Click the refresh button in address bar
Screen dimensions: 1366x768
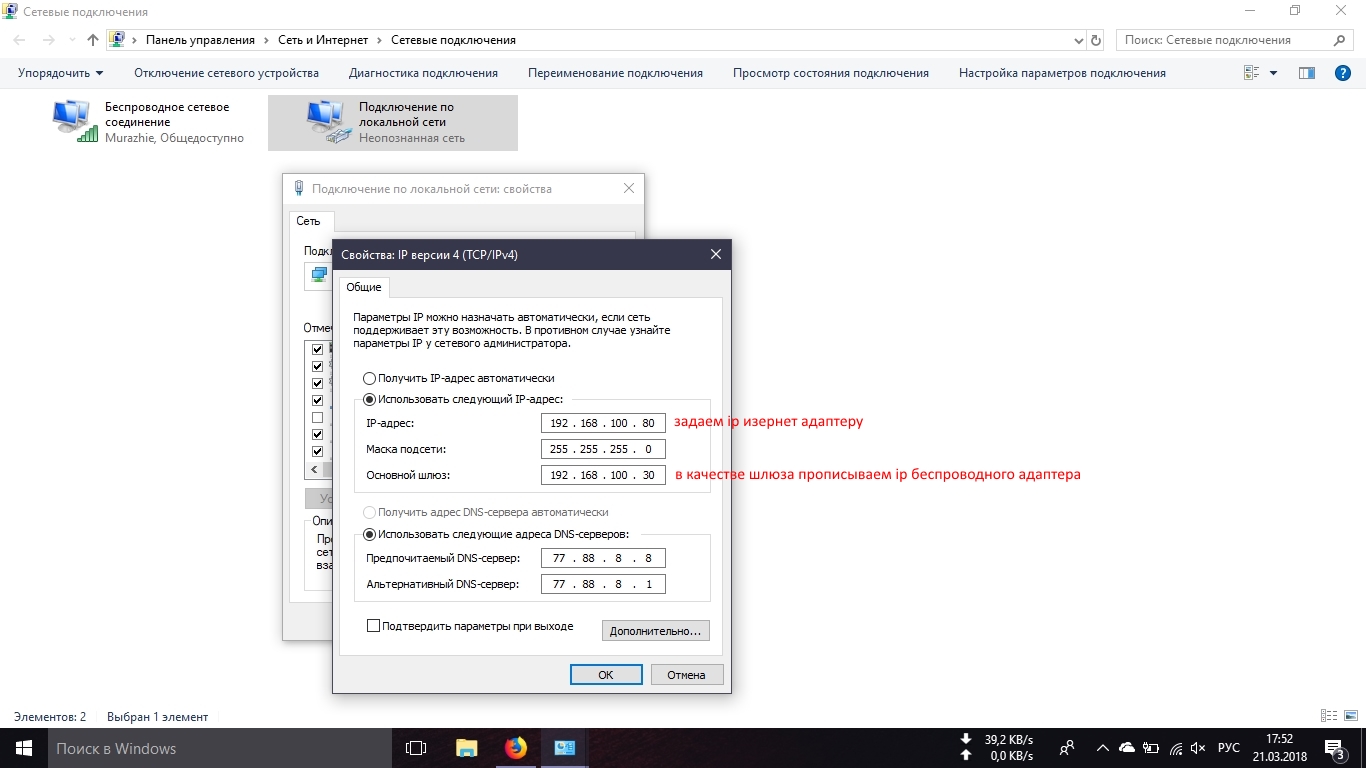coord(1096,41)
